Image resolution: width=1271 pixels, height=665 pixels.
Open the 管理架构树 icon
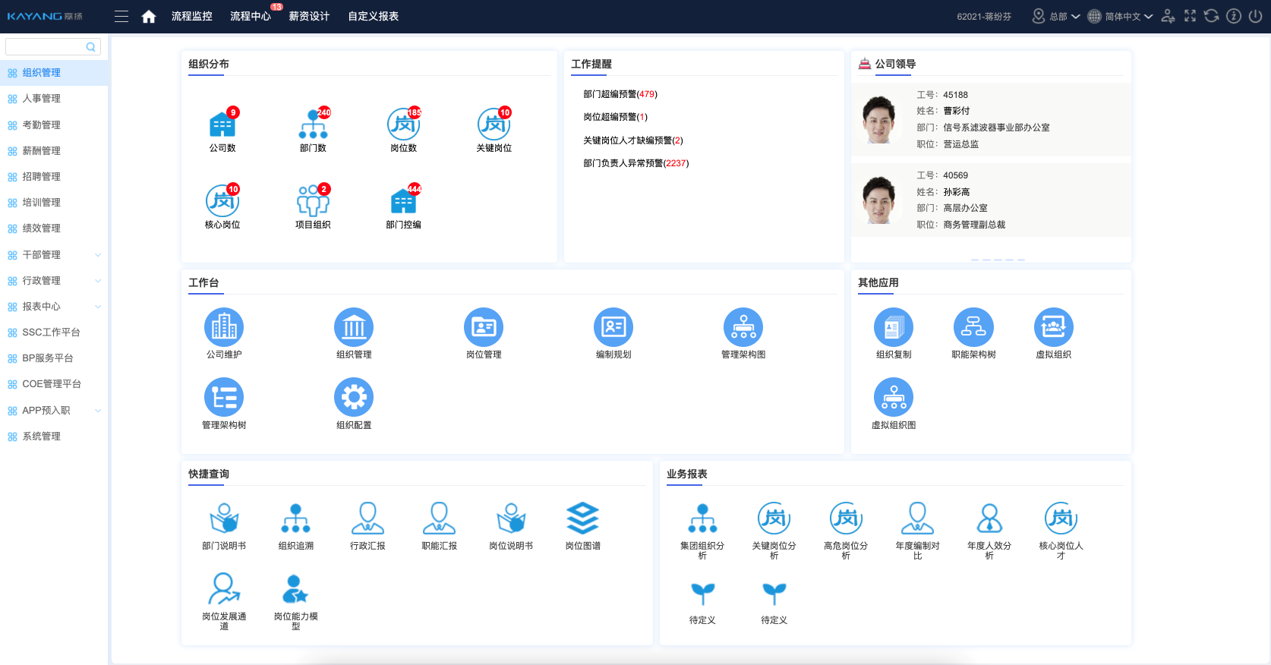(224, 397)
